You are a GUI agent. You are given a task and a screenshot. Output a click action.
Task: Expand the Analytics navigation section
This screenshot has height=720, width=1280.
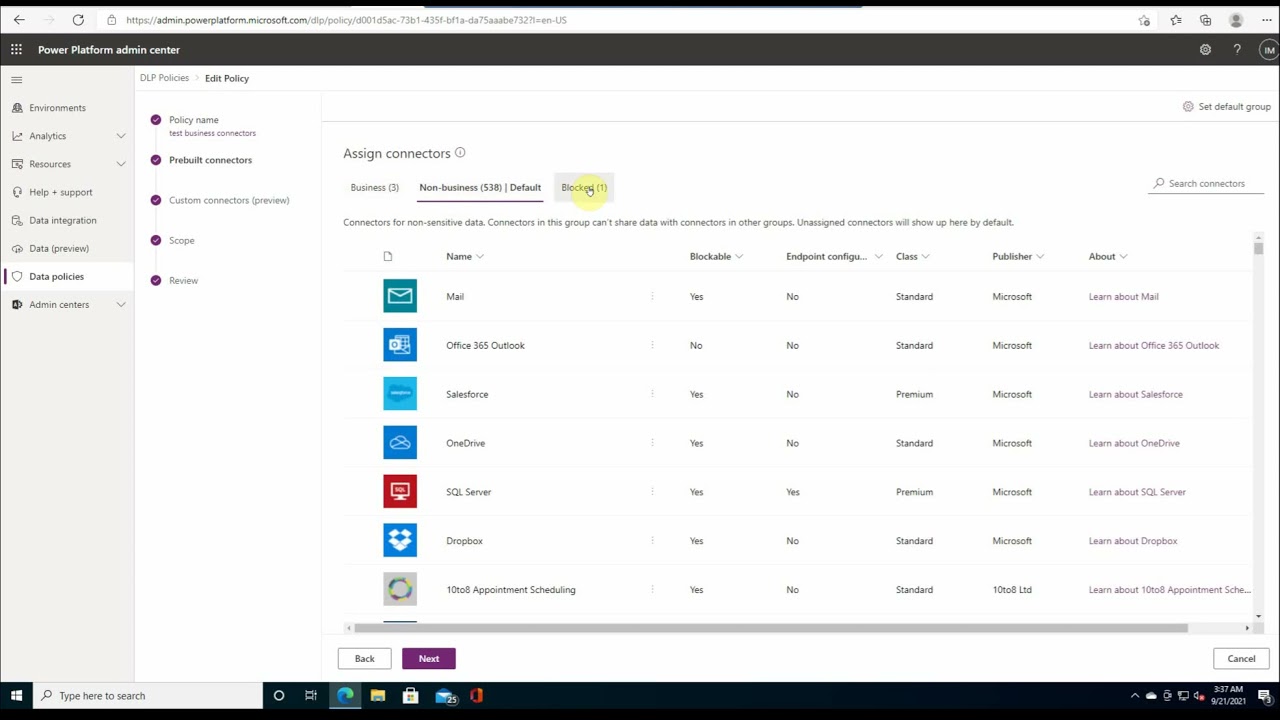(121, 136)
